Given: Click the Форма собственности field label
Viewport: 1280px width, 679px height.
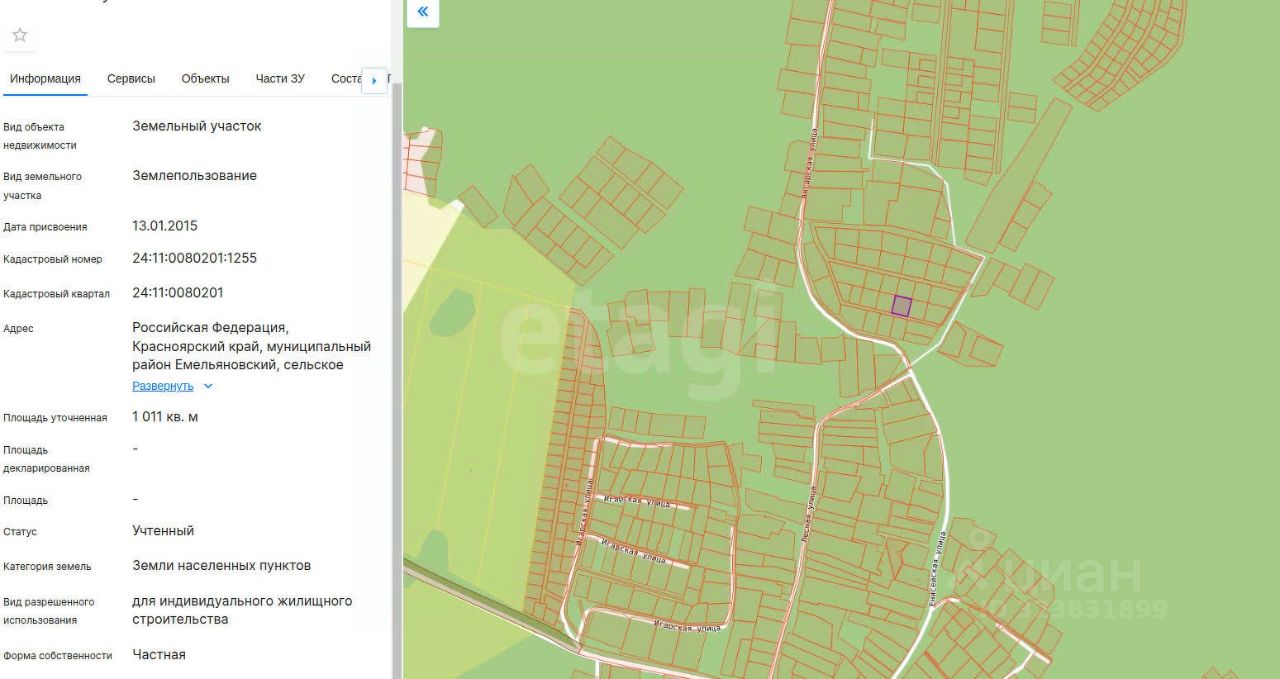Looking at the screenshot, I should coord(58,656).
